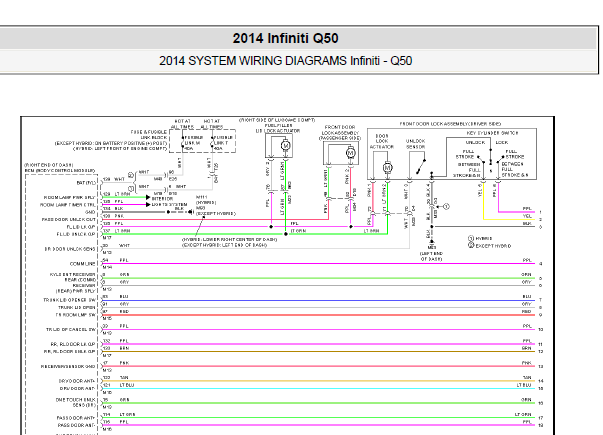The width and height of the screenshot is (603, 435).
Task: Click the blue Trunk Lid Opener SW wire
Action: (318, 300)
